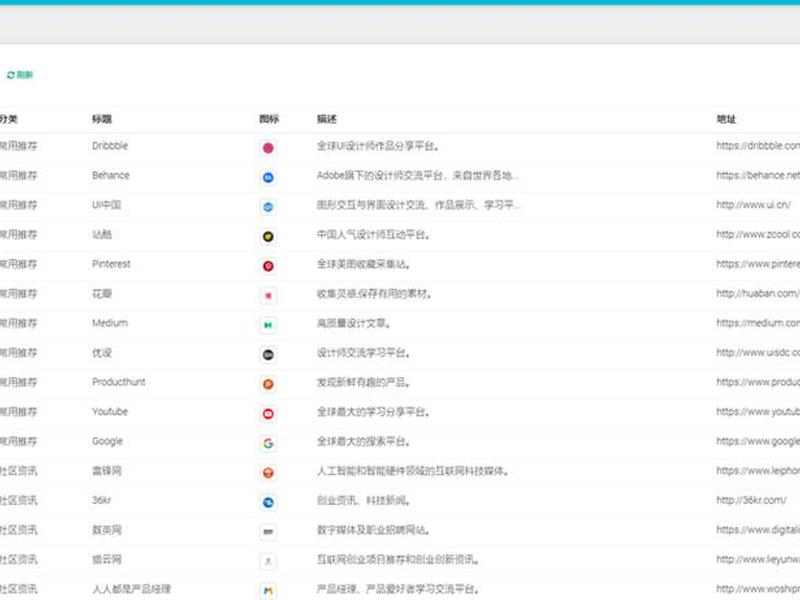The image size is (800, 600).
Task: Click the 优设 dark site icon
Action: (268, 355)
